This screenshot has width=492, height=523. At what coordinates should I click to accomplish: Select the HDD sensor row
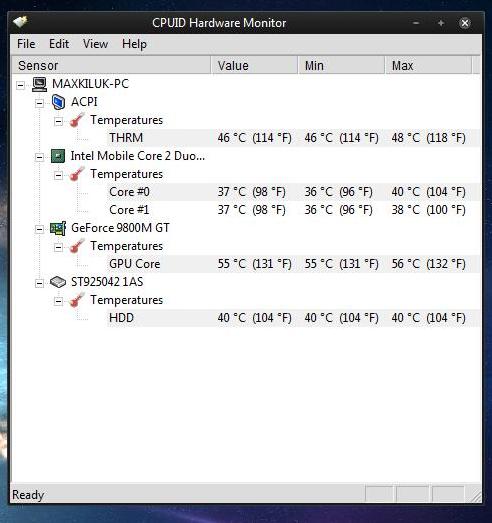point(294,318)
